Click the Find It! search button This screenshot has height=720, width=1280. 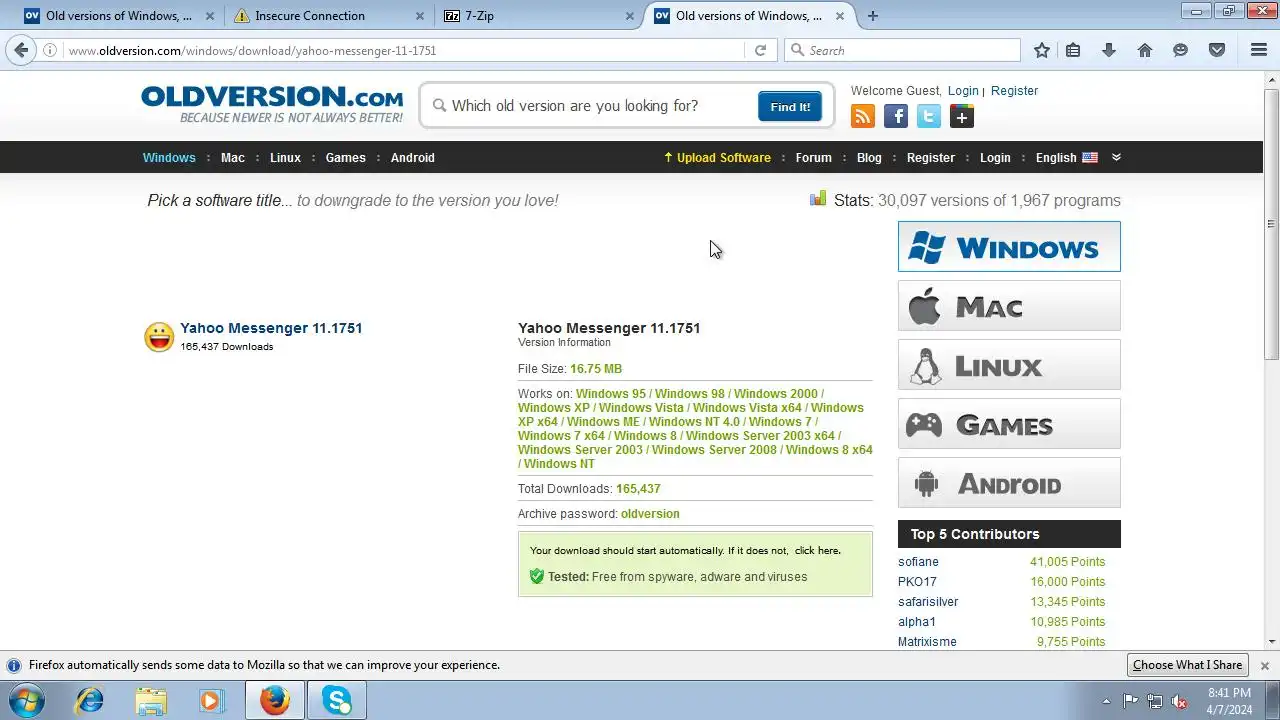pyautogui.click(x=790, y=107)
